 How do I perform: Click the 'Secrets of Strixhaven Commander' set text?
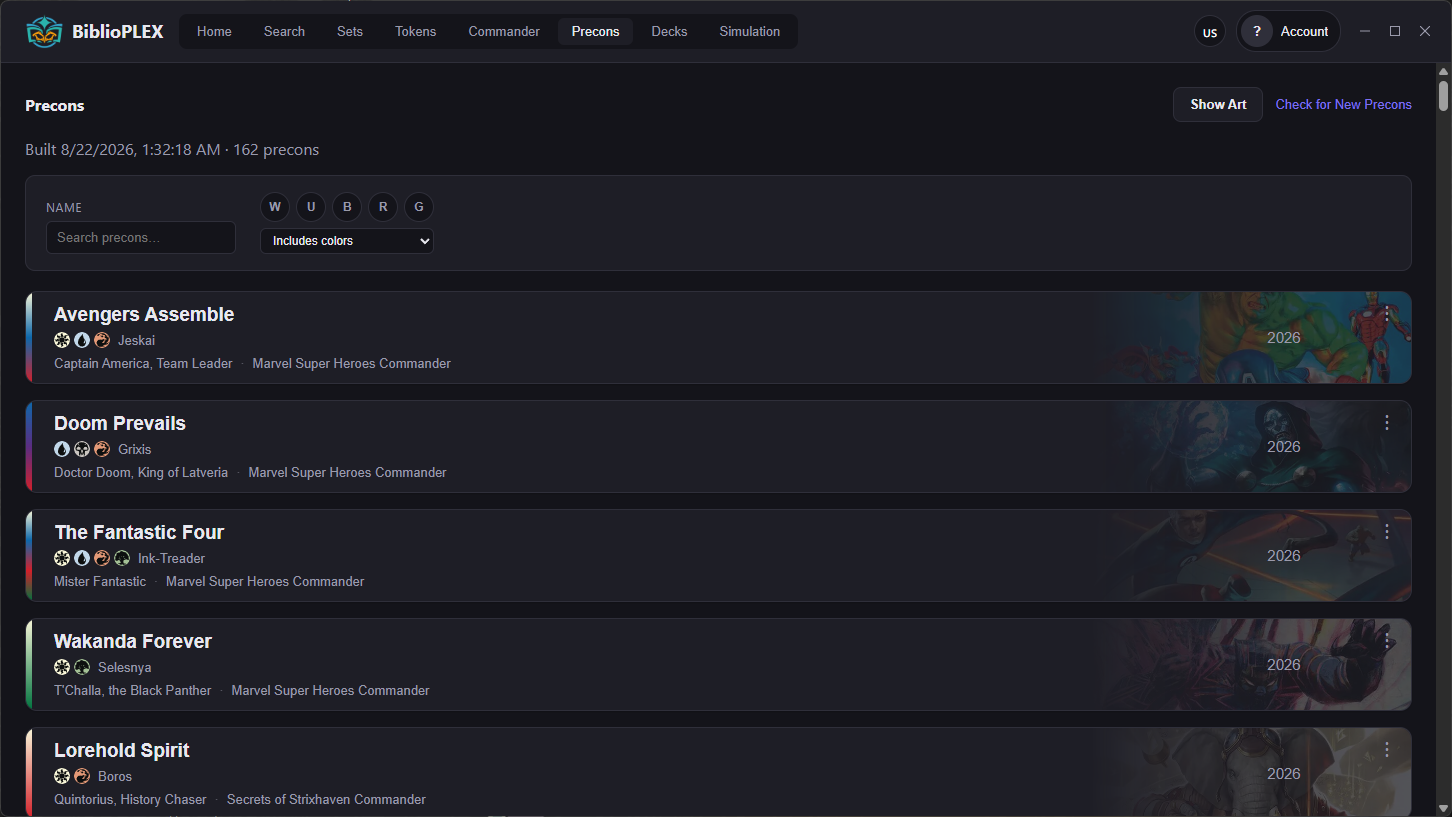(326, 799)
